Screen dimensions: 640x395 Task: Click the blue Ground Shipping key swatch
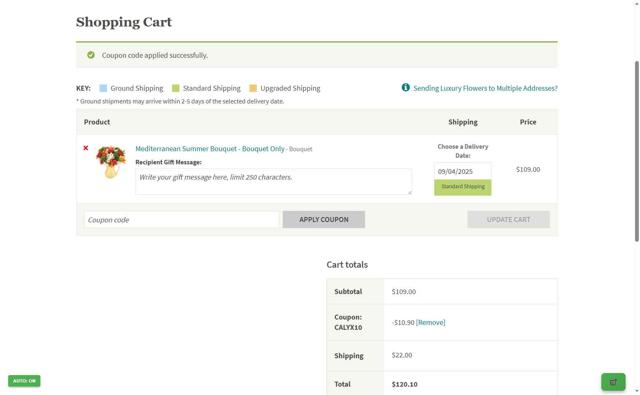(103, 88)
